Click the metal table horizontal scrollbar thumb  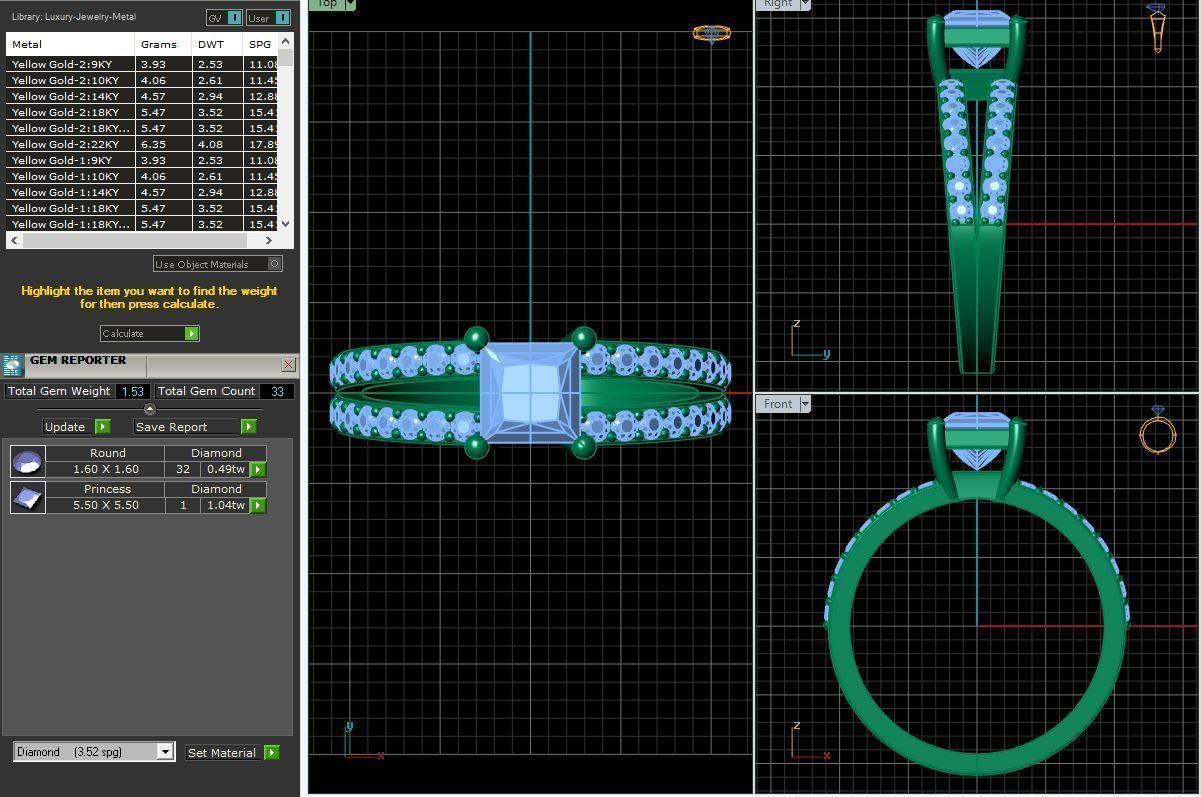click(x=133, y=240)
